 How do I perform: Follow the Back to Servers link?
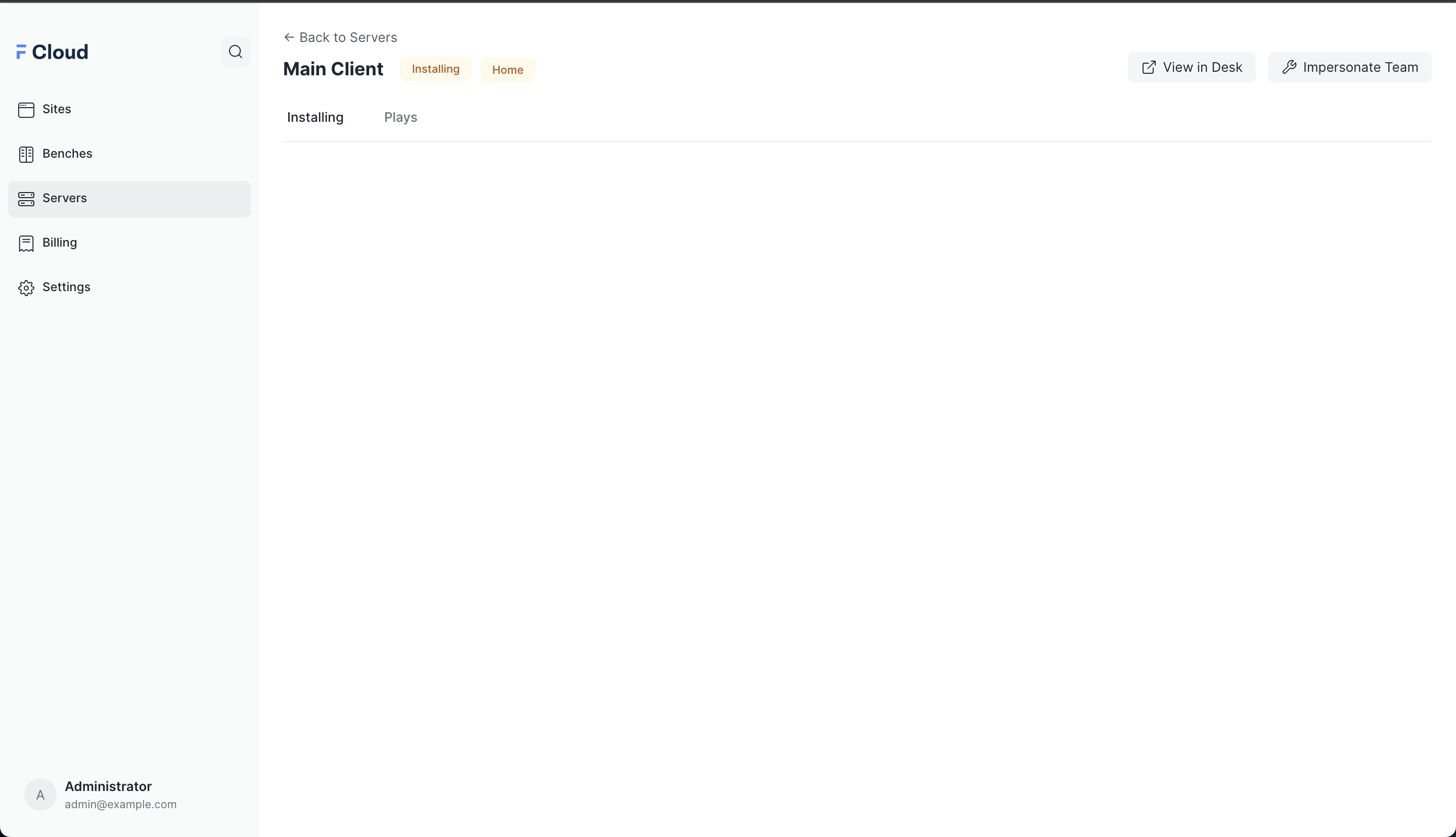348,37
